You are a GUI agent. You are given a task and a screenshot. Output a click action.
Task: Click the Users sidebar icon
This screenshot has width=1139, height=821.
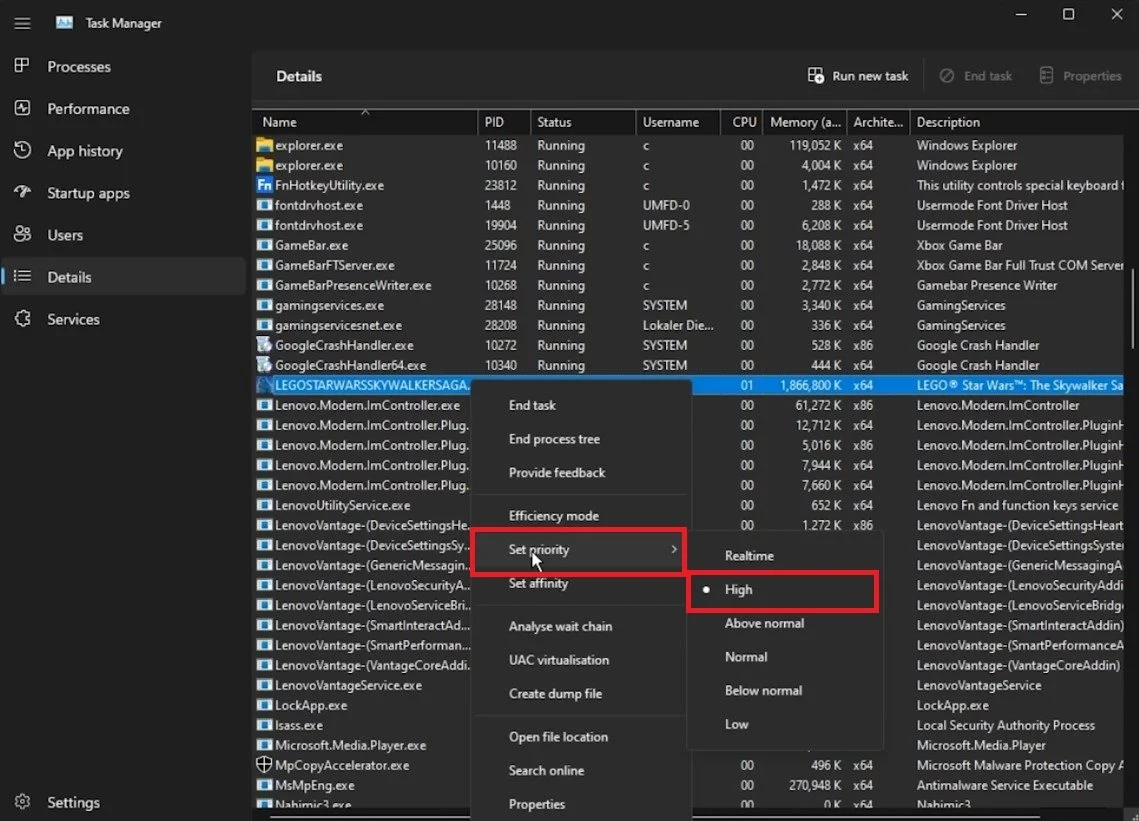[22, 235]
